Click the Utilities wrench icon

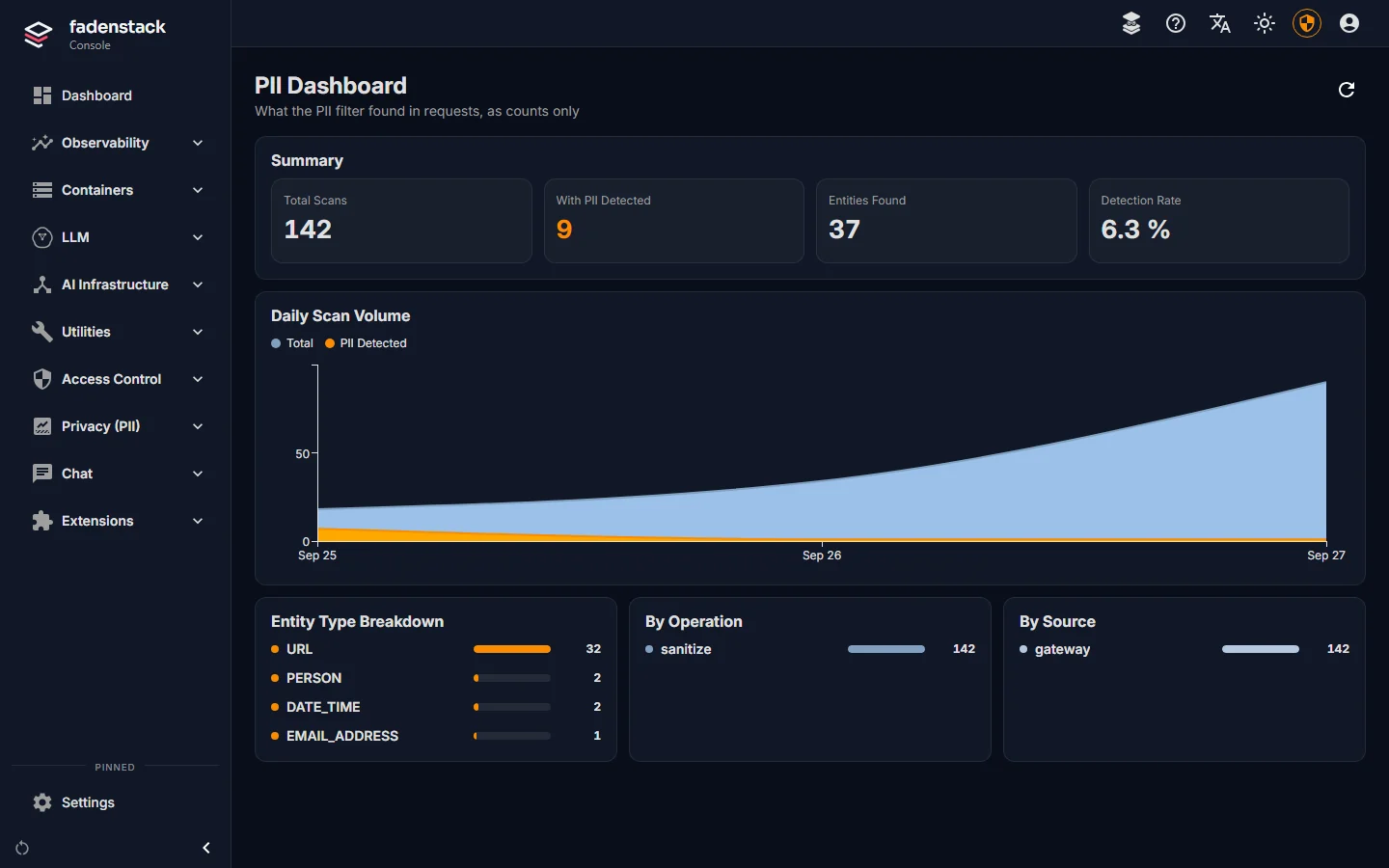click(41, 332)
